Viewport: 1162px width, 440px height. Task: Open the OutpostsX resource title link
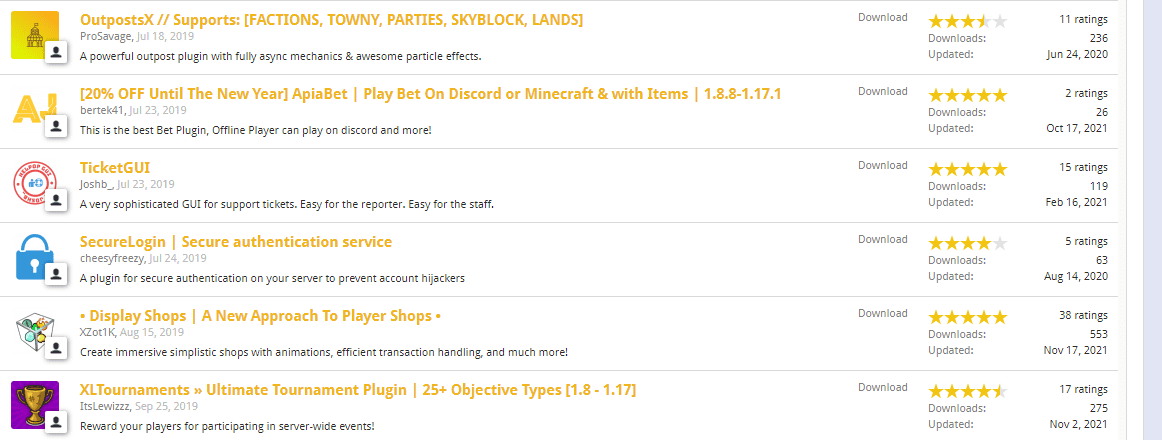[x=331, y=20]
